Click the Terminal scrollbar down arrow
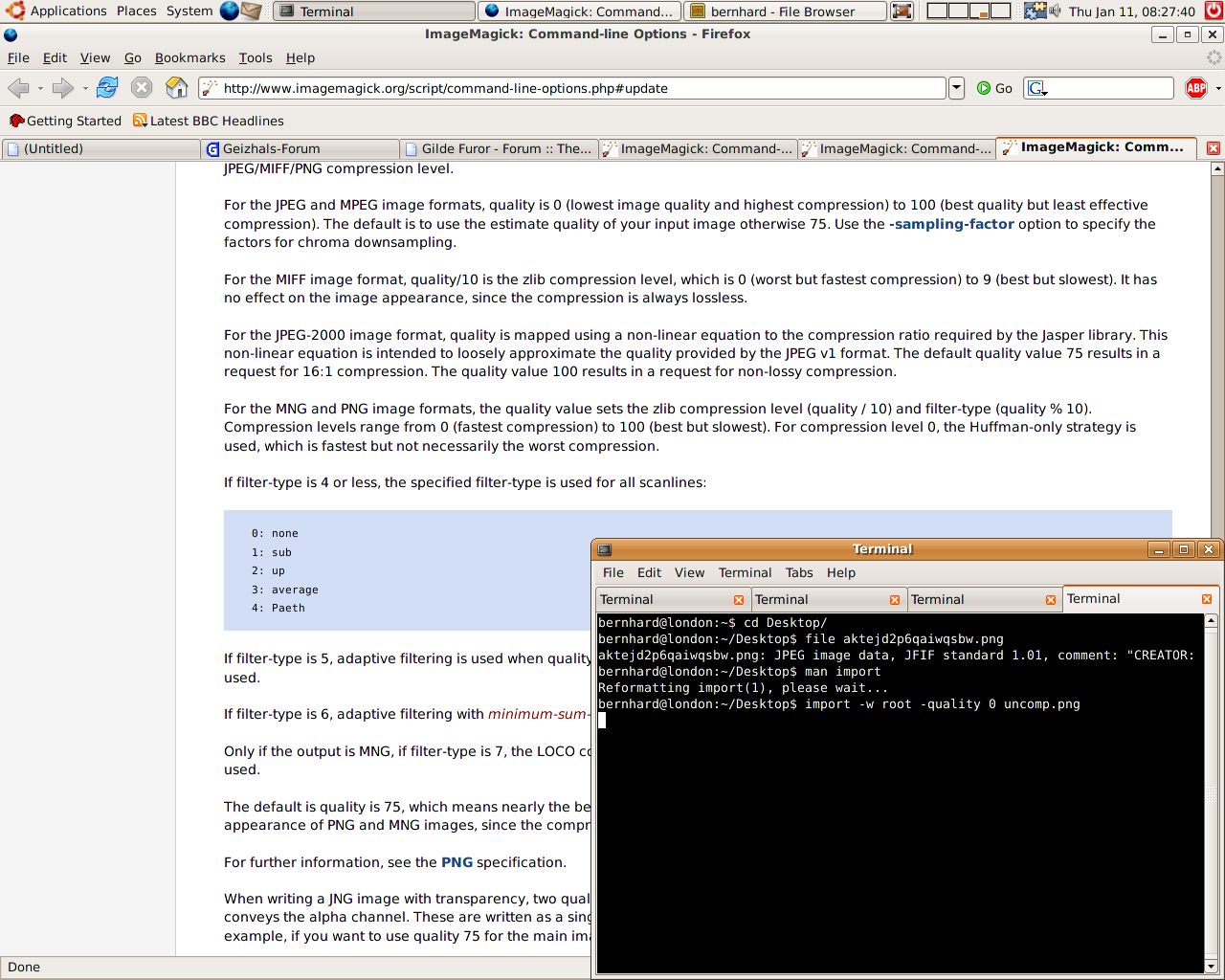 pos(1211,967)
